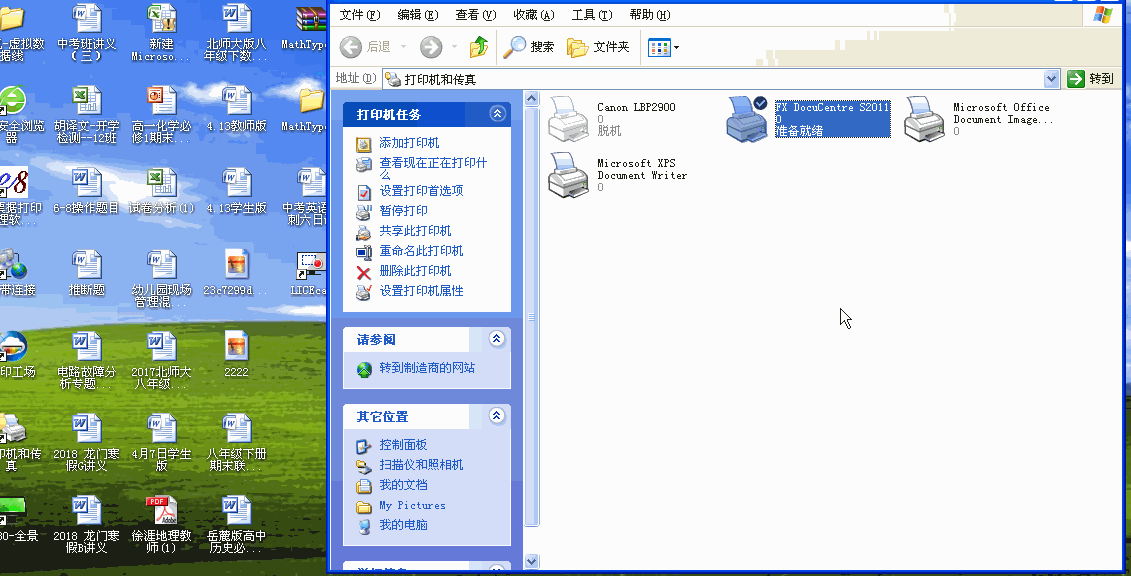
Task: Click the 设置打印首选项 link
Action: point(421,191)
